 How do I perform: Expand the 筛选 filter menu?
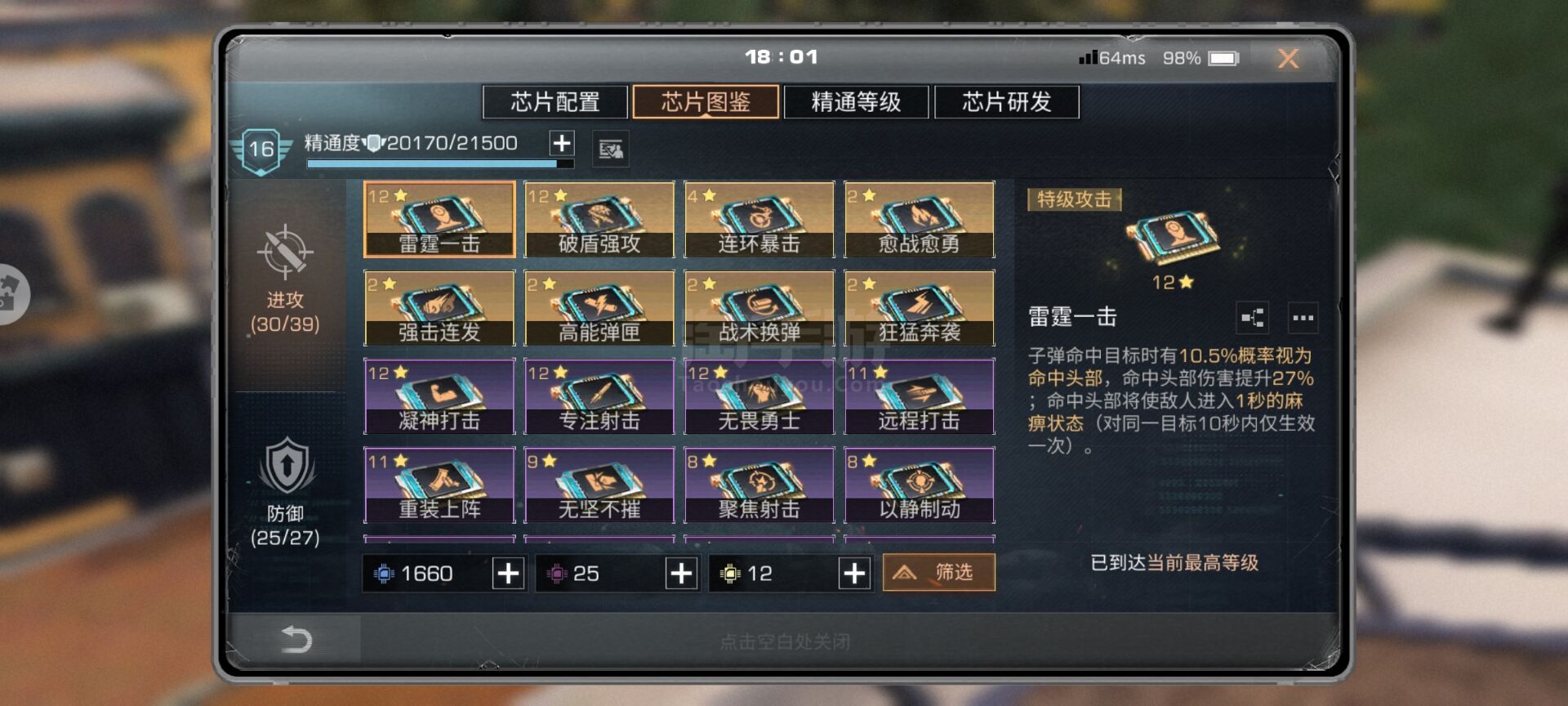pyautogui.click(x=939, y=572)
